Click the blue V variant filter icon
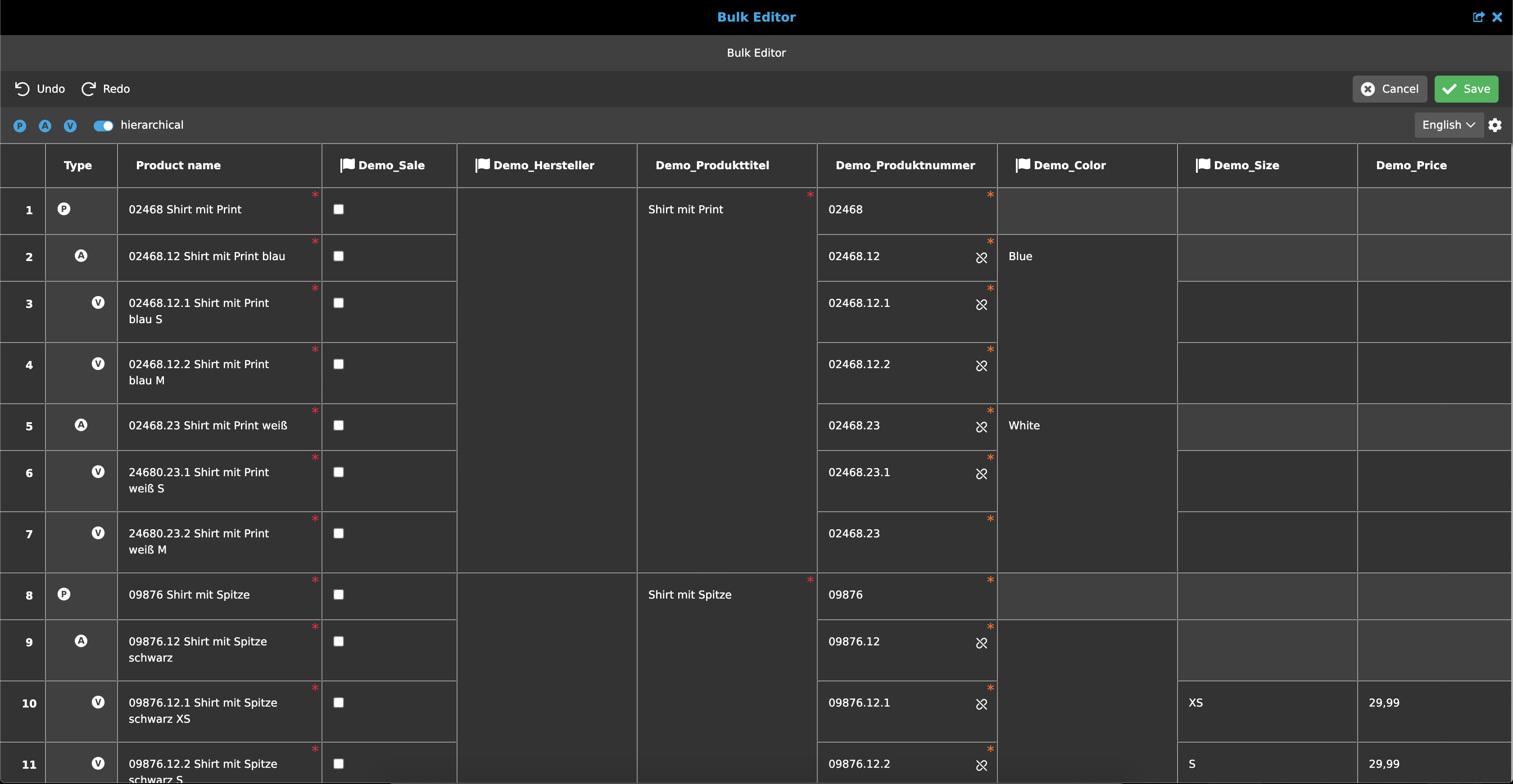This screenshot has height=784, width=1513. click(x=70, y=126)
